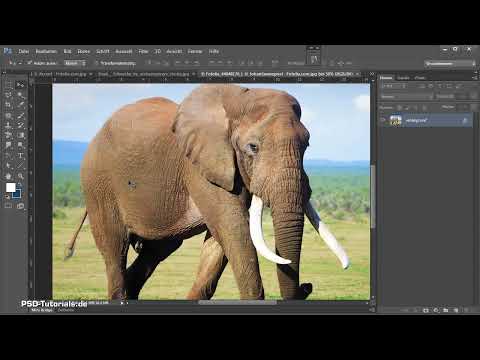Select the Lasso tool
480x360 pixels.
[x=8, y=95]
